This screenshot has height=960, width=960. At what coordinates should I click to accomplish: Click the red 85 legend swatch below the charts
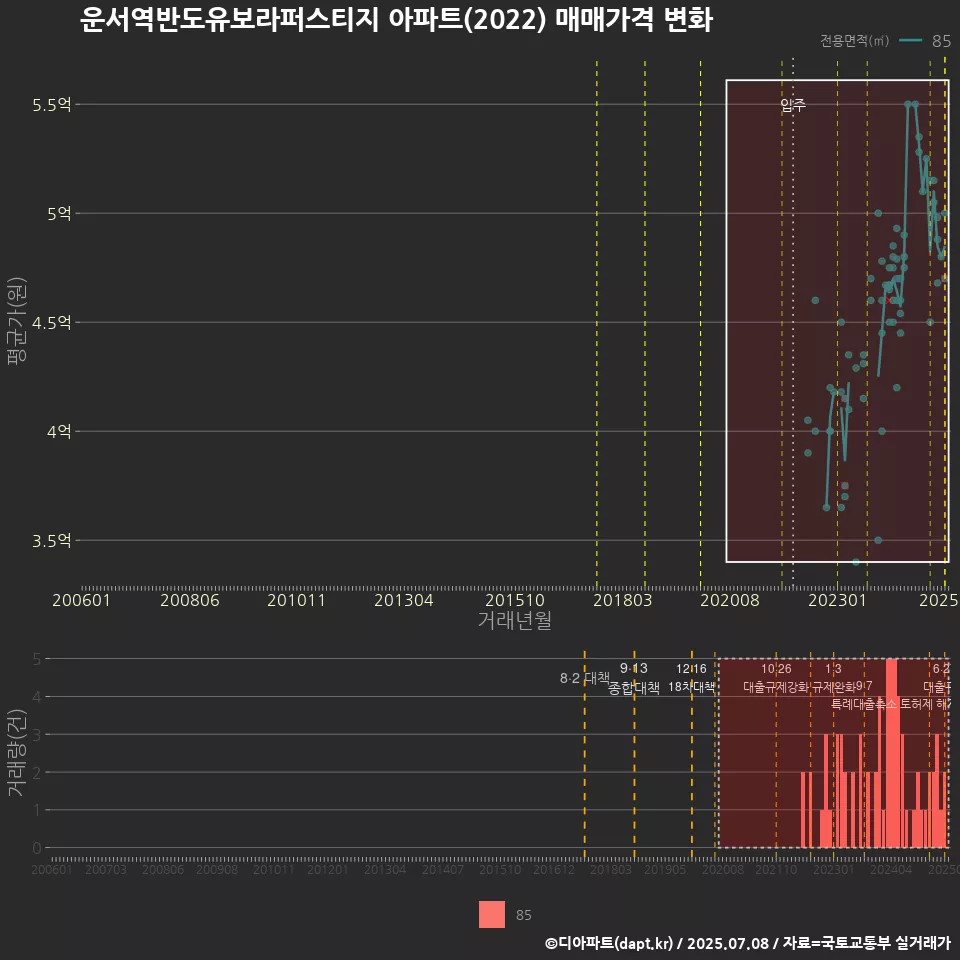click(x=492, y=914)
